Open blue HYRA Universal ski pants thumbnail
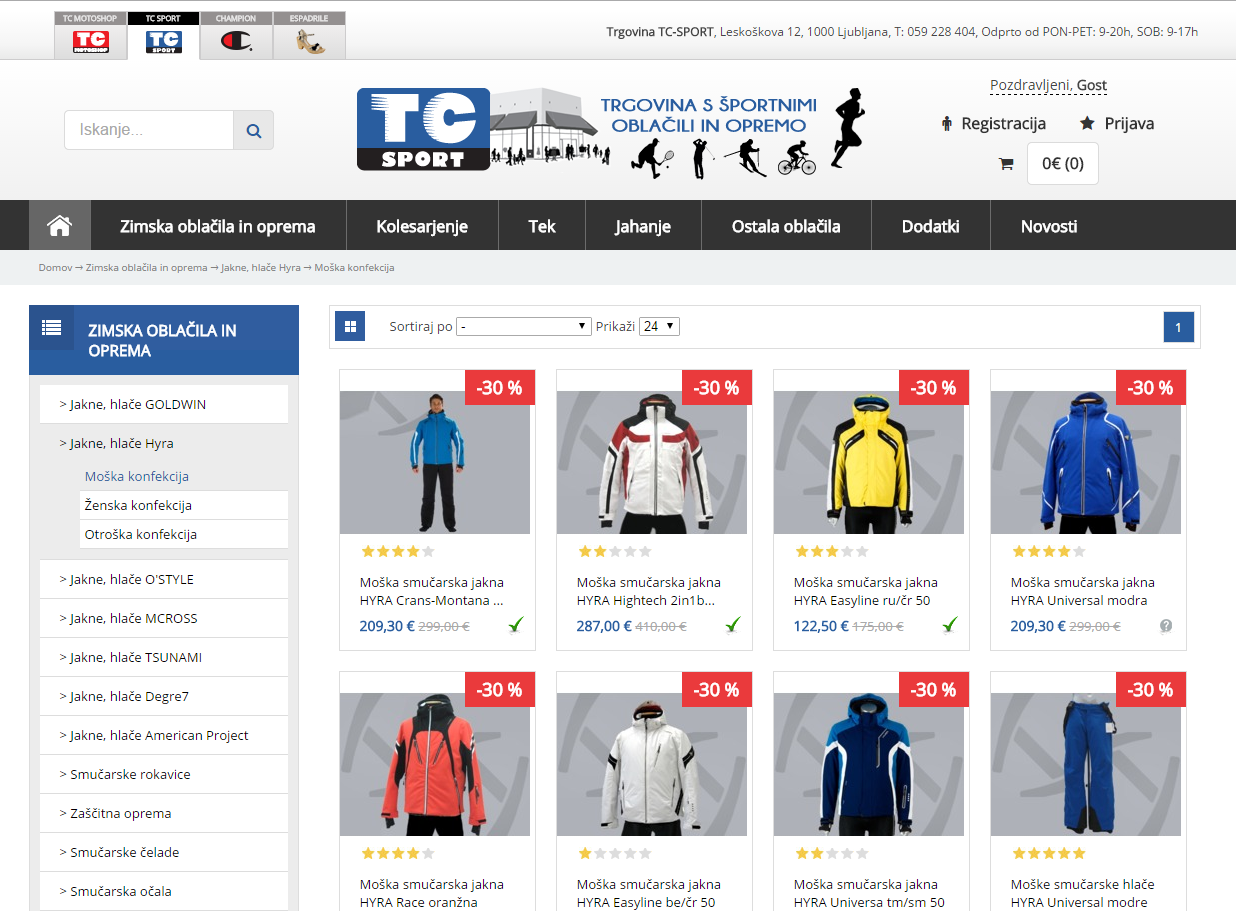 tap(1086, 764)
